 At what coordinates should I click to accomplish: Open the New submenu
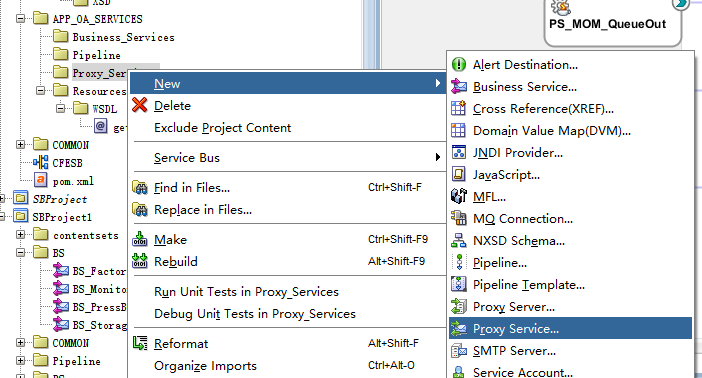287,83
